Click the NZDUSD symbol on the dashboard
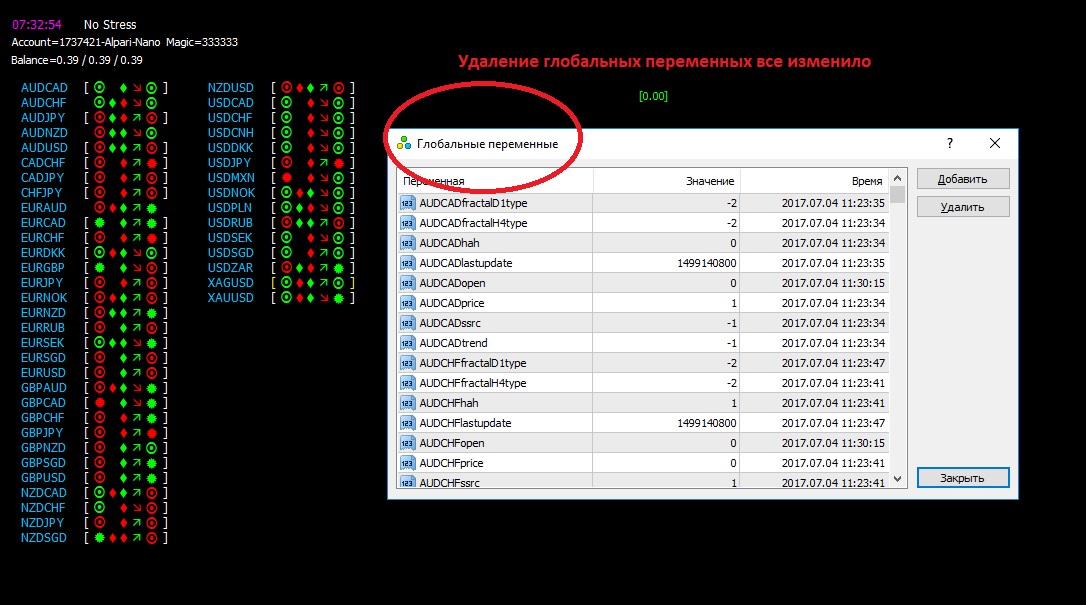The image size is (1086, 605). coord(231,88)
